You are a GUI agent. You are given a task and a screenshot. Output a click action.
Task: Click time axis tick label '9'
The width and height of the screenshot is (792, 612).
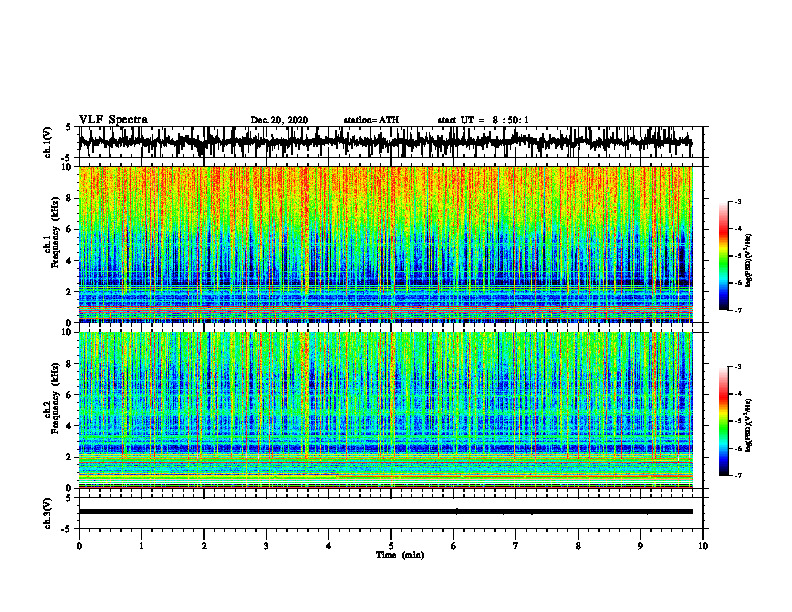click(x=640, y=546)
